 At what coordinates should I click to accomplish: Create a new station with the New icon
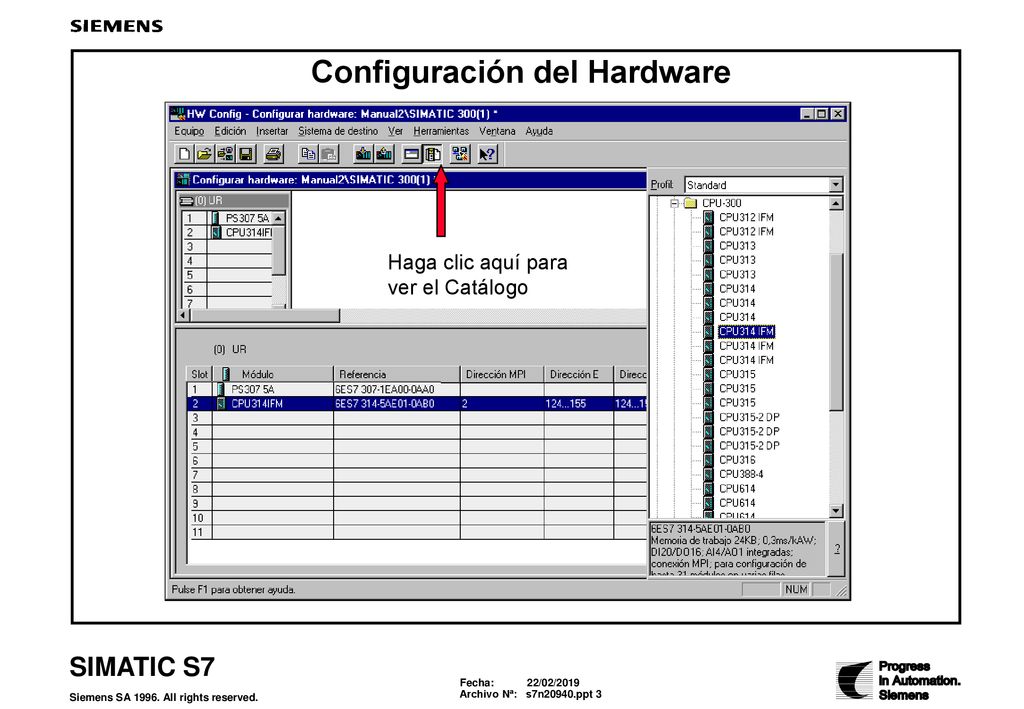coord(184,154)
